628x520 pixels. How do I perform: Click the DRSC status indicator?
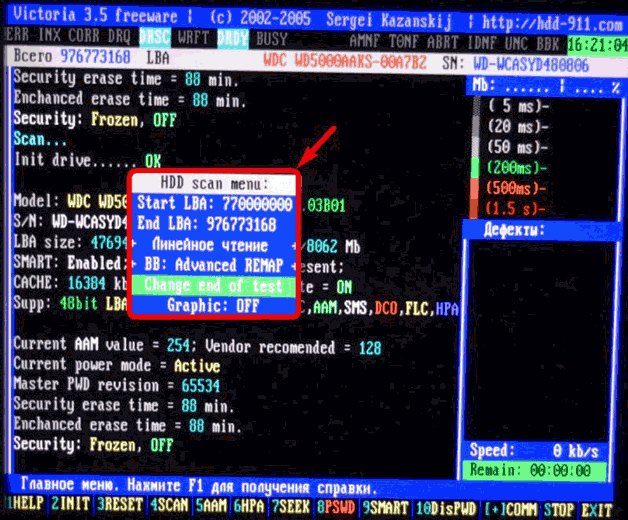click(155, 37)
